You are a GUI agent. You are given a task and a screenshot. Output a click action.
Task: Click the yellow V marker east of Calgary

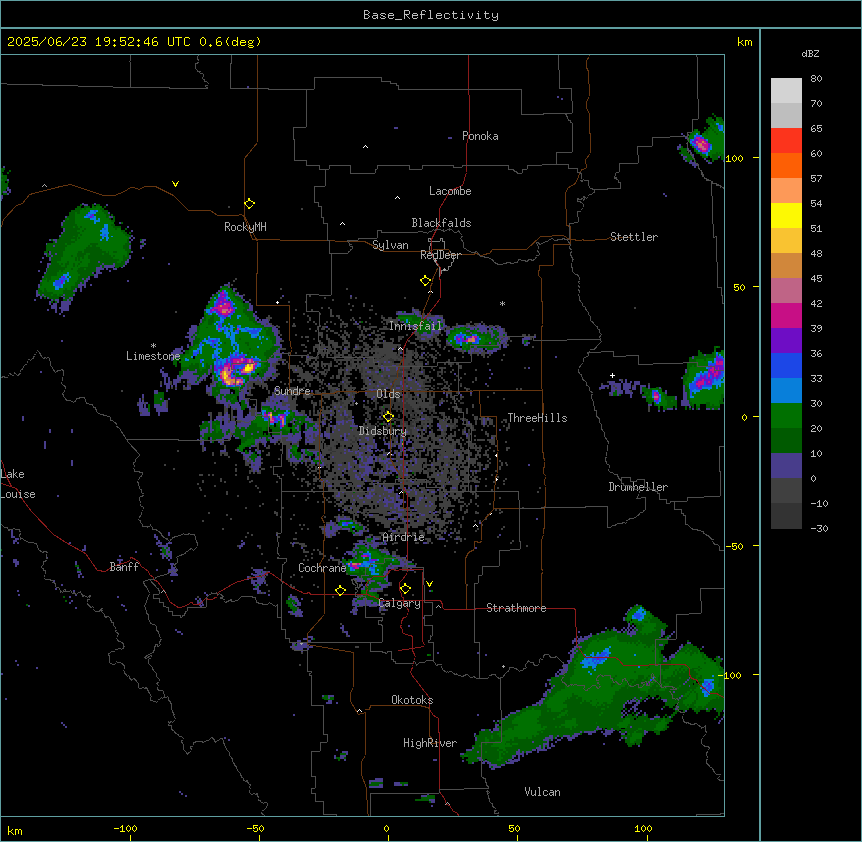pos(429,584)
